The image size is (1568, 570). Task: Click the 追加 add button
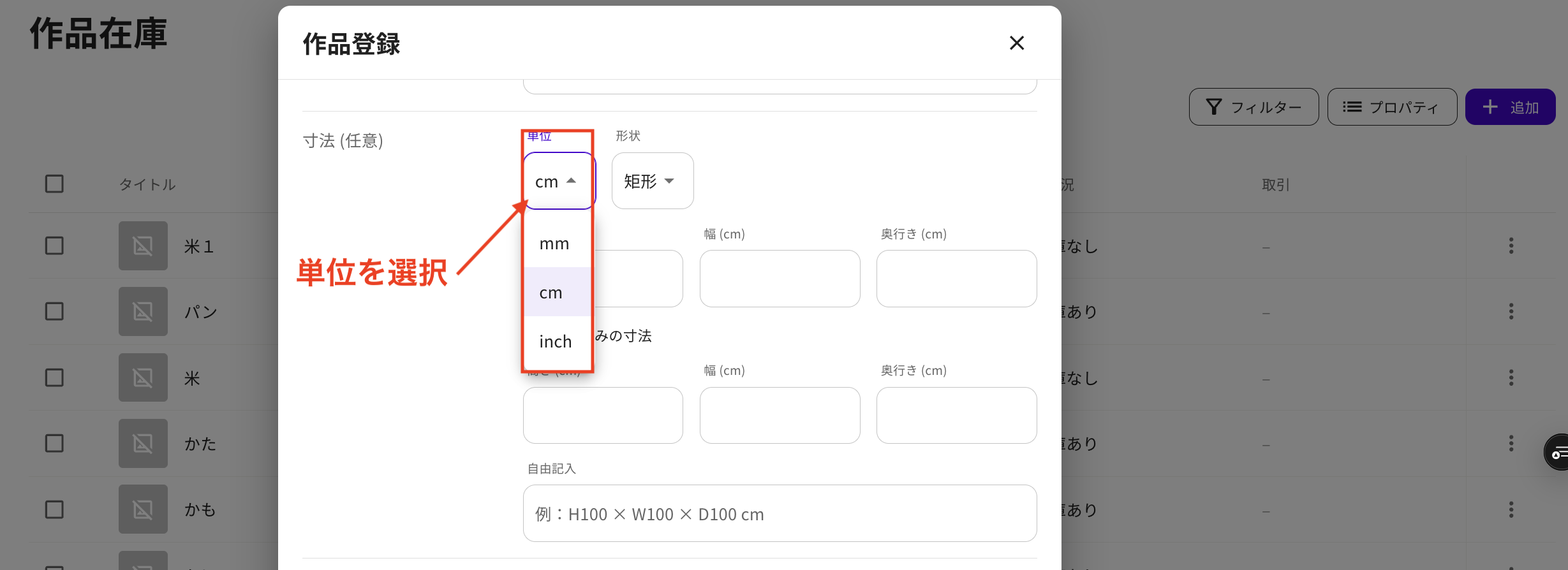pyautogui.click(x=1510, y=107)
